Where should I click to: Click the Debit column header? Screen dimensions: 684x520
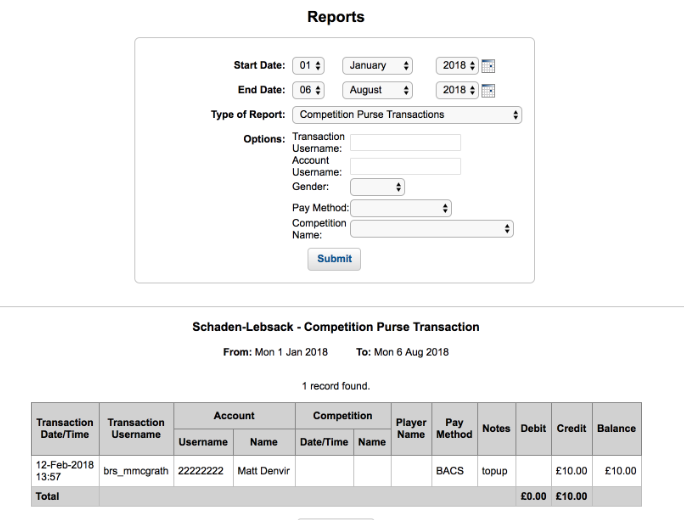coord(534,429)
